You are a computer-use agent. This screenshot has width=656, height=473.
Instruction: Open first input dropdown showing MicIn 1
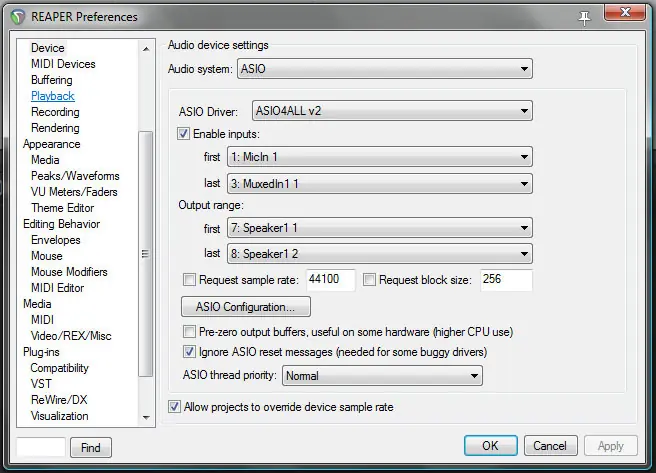379,157
